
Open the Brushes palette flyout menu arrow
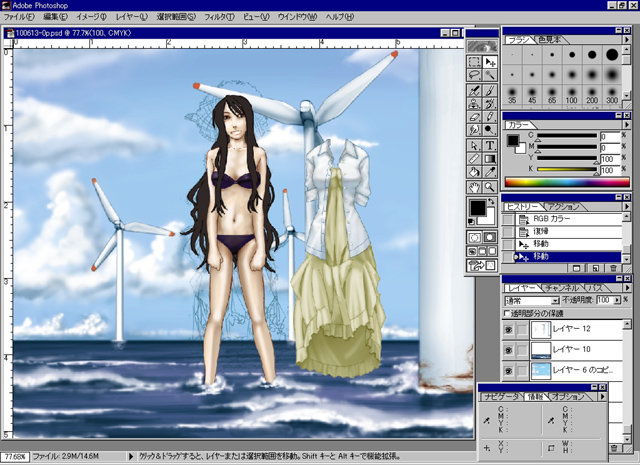[627, 40]
